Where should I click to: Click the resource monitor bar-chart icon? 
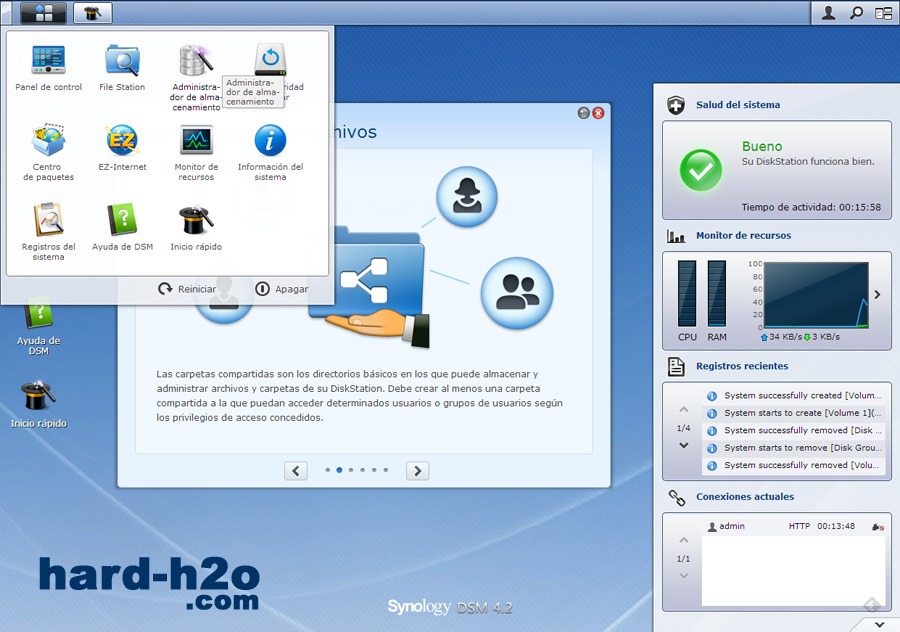click(676, 236)
